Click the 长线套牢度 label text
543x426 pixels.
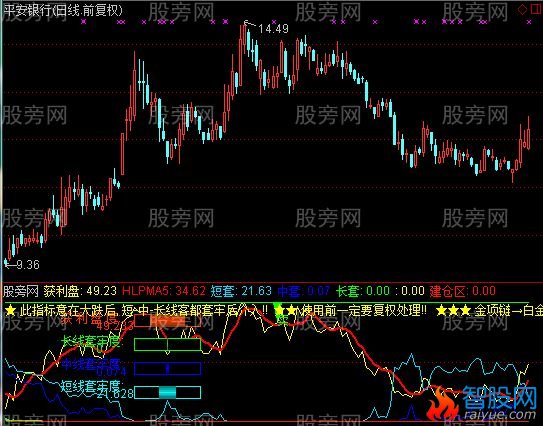point(91,341)
